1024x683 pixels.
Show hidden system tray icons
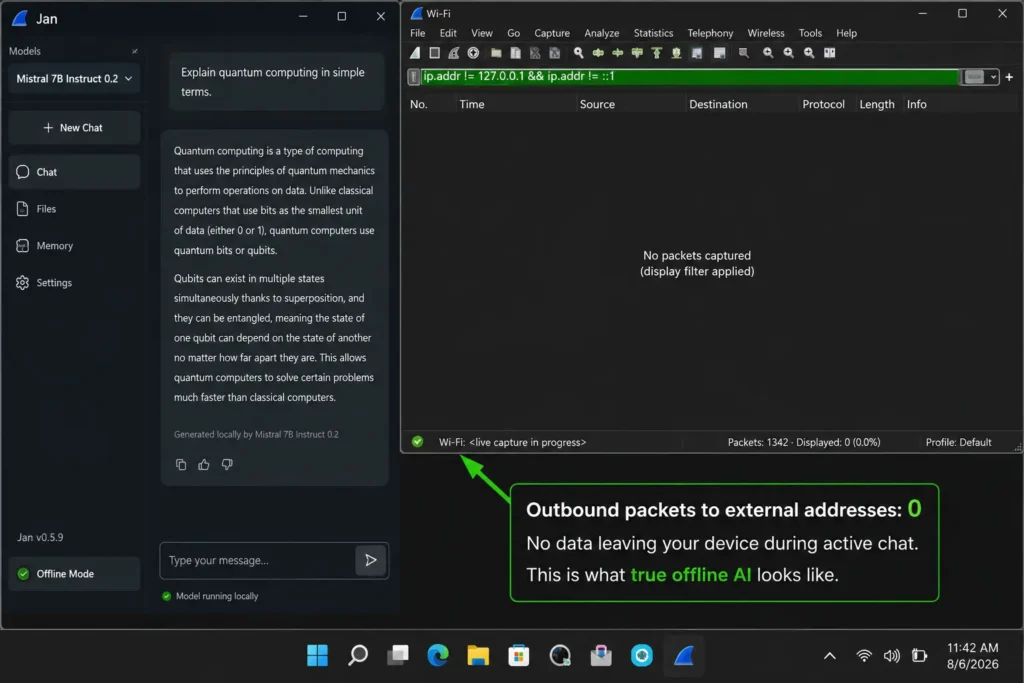pos(829,656)
